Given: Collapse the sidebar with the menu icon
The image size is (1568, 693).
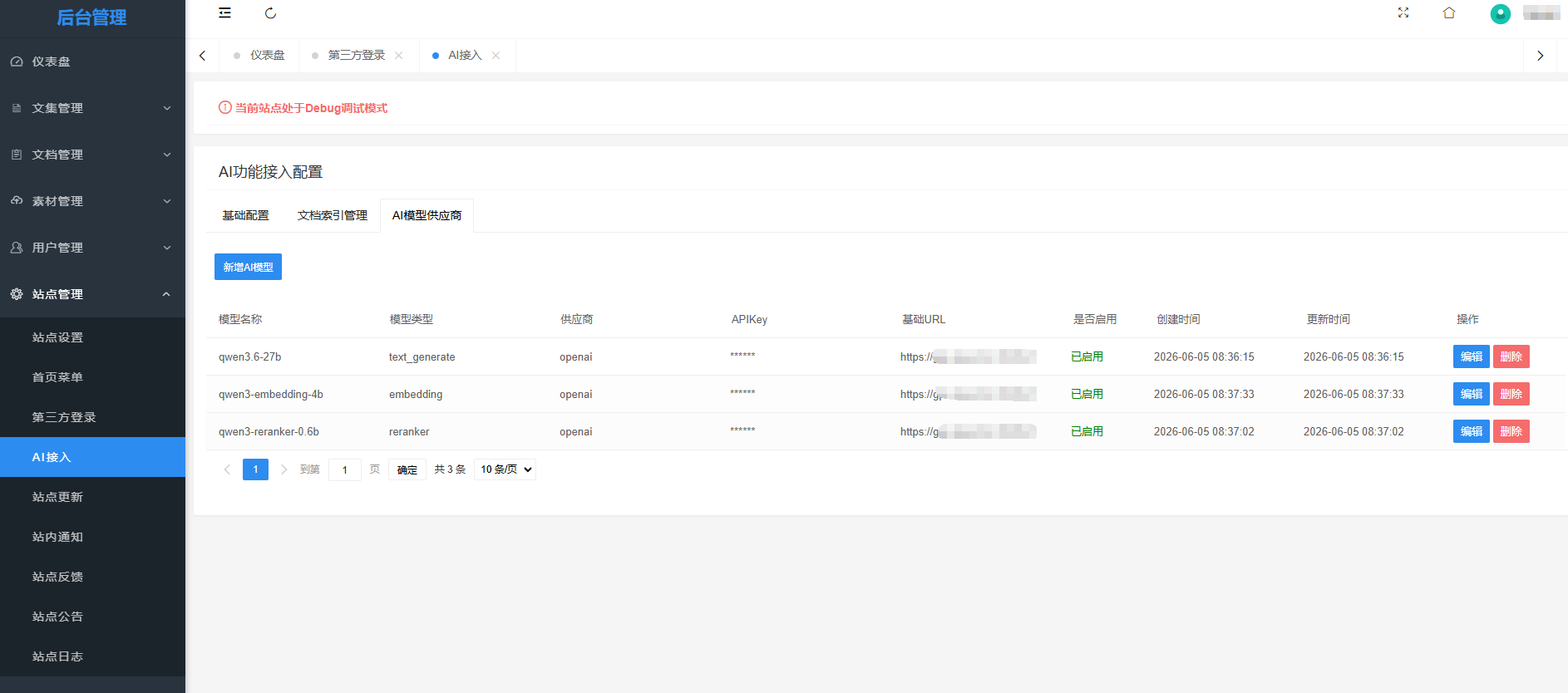Looking at the screenshot, I should coord(224,13).
